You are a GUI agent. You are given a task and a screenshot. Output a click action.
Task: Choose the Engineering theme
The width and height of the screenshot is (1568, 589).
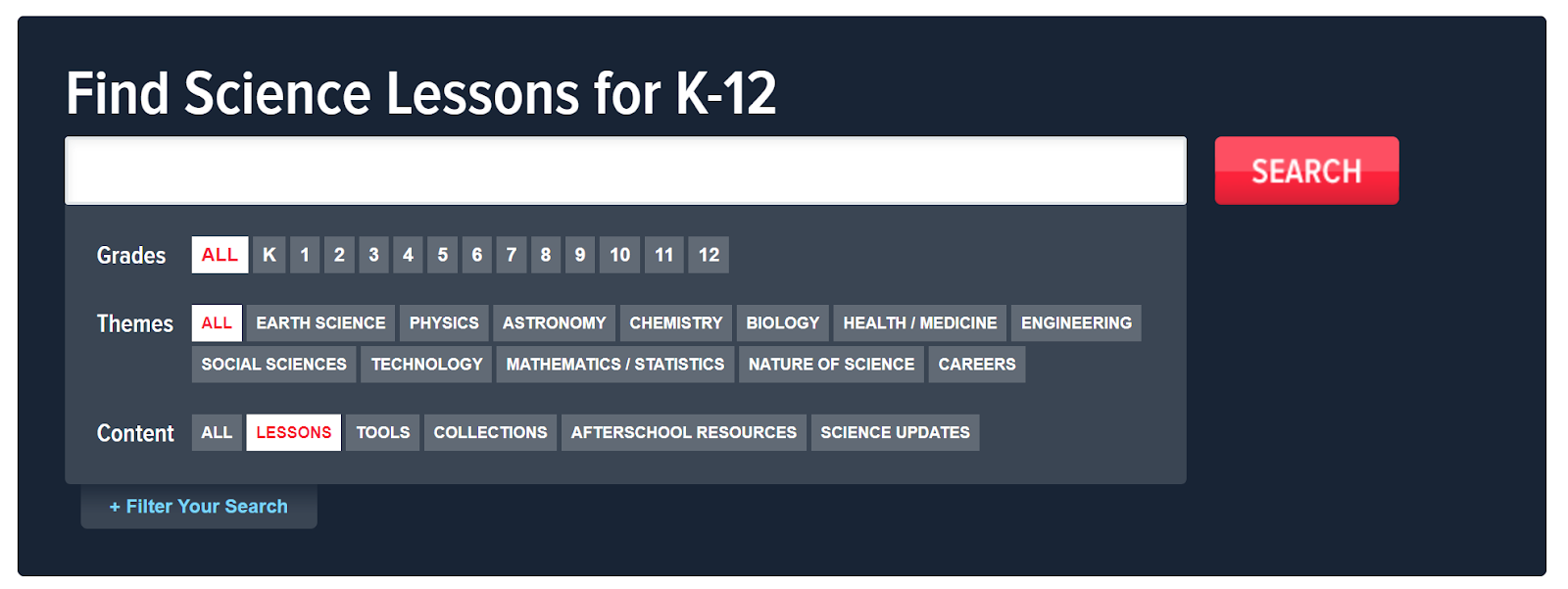(x=1076, y=323)
